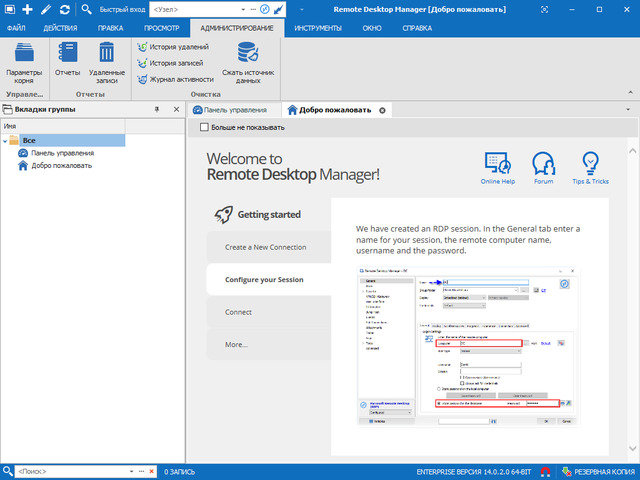
Task: Click the welcome page scroll down arrow
Action: click(632, 448)
